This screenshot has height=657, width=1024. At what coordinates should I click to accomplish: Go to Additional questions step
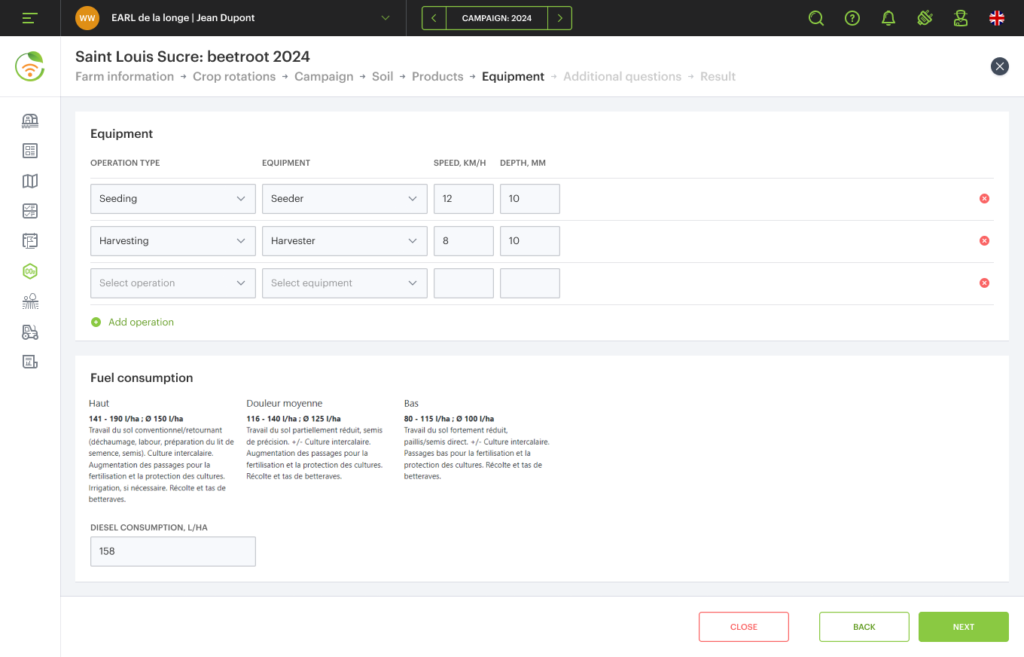(x=622, y=76)
